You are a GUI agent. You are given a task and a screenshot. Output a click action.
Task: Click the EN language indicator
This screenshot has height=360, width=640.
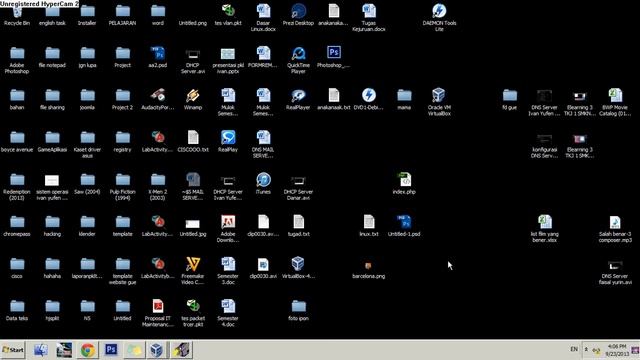(x=574, y=349)
